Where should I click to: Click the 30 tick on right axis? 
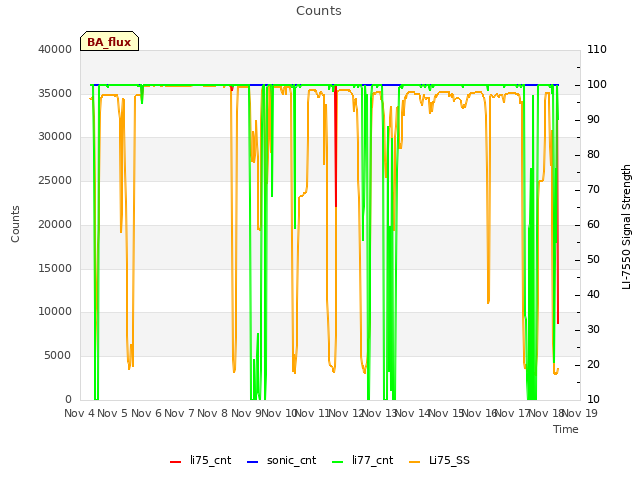click(x=593, y=330)
